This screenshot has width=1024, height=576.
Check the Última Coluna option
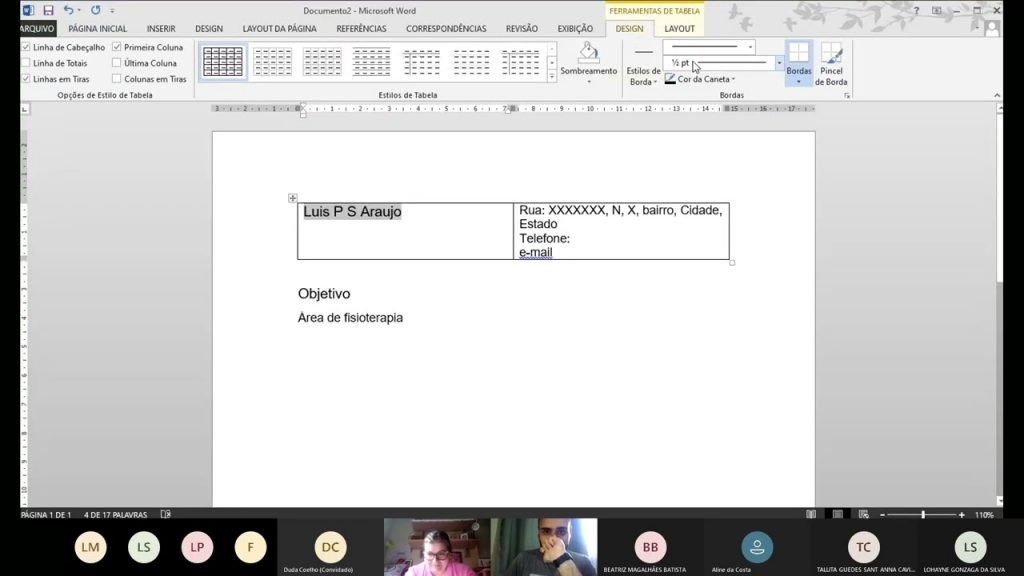click(x=117, y=63)
